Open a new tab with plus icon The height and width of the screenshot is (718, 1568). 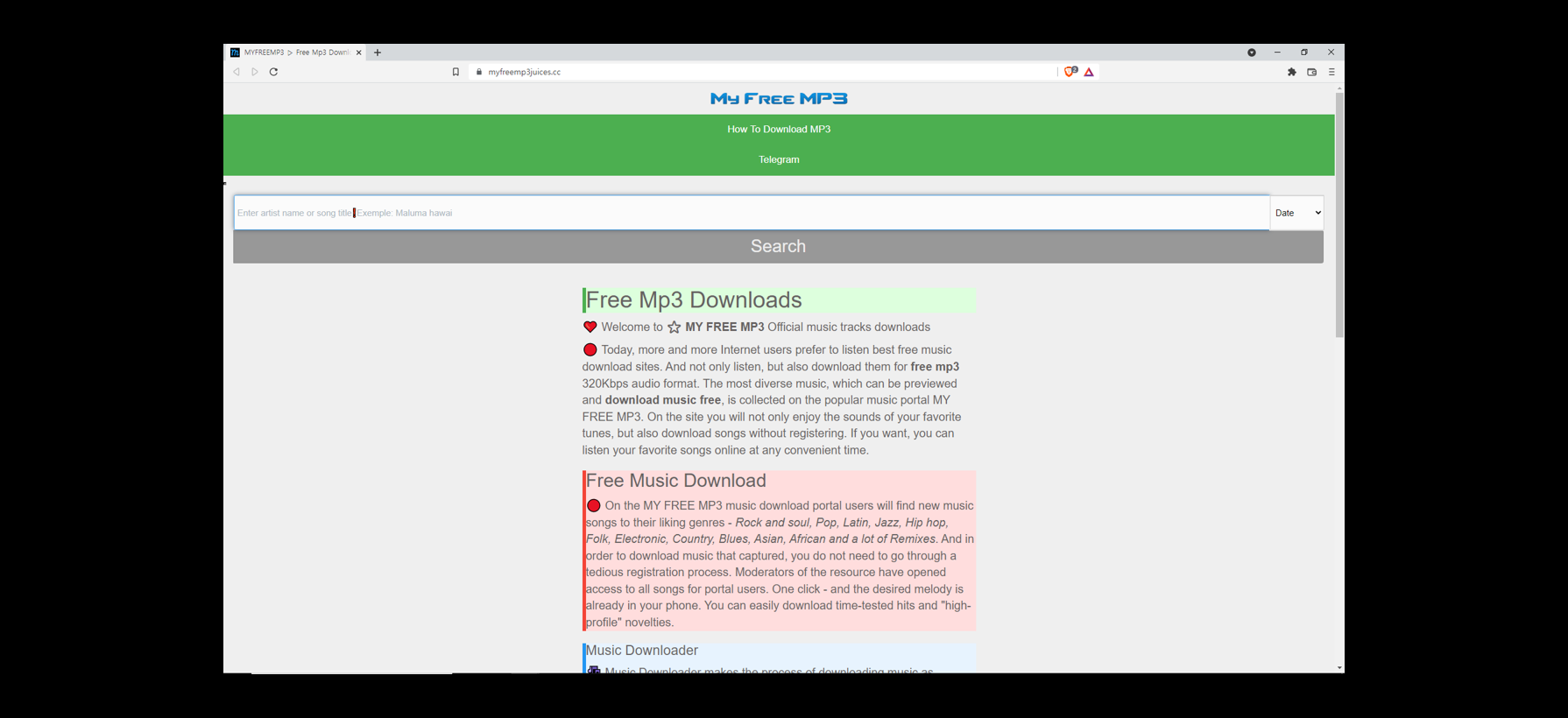[x=378, y=53]
